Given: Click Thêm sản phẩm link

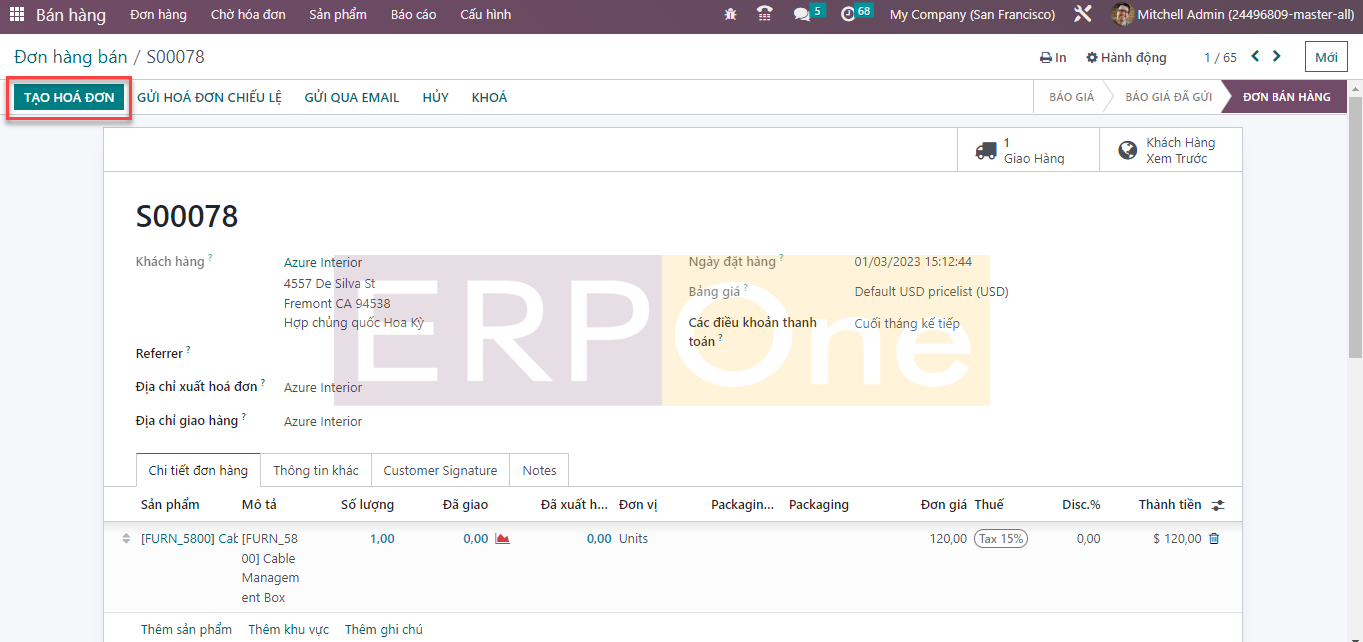Looking at the screenshot, I should (186, 629).
